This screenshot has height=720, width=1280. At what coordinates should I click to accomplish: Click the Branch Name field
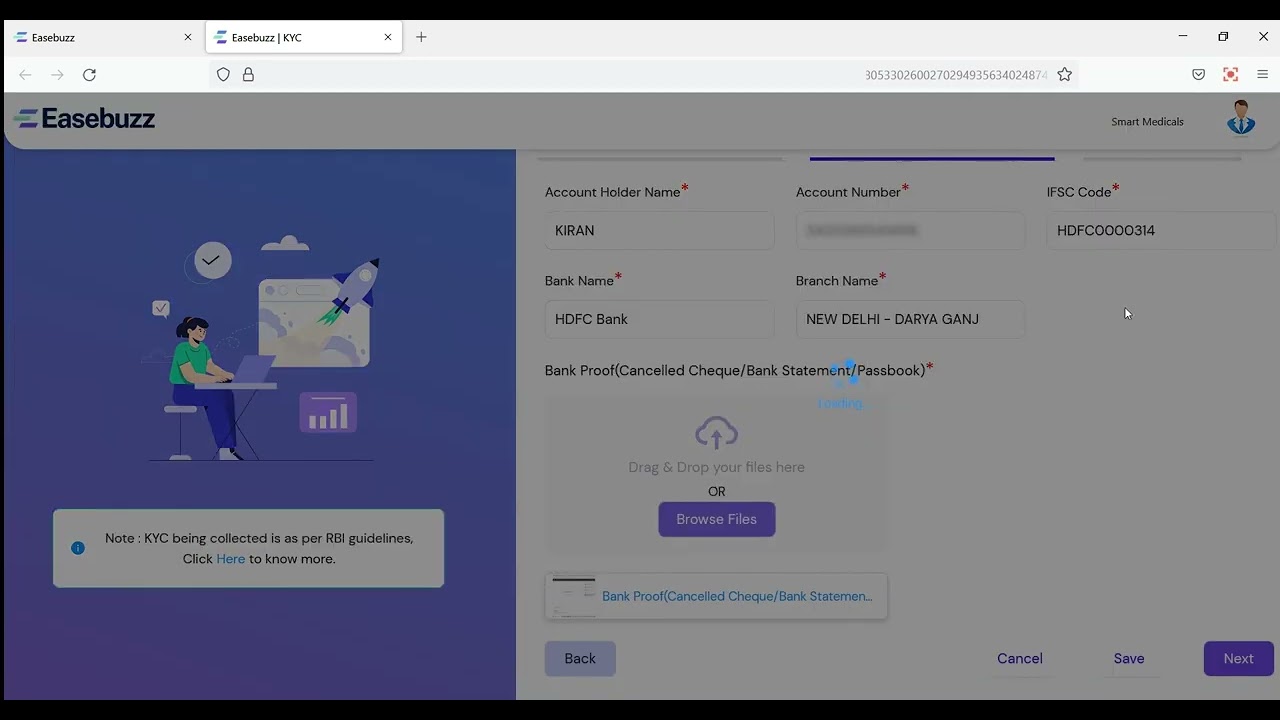click(910, 319)
